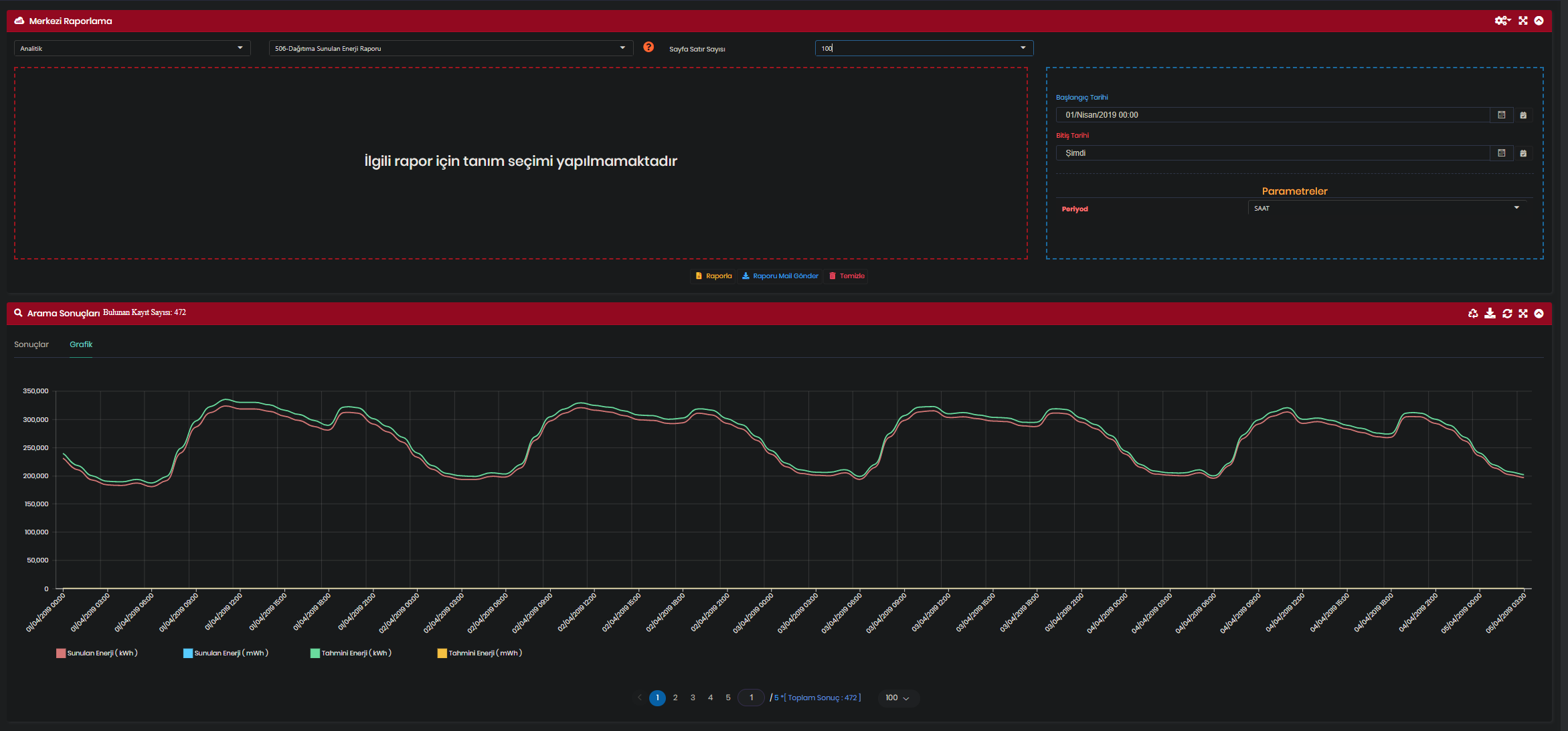Go to results page 4
The image size is (1568, 731).
710,698
